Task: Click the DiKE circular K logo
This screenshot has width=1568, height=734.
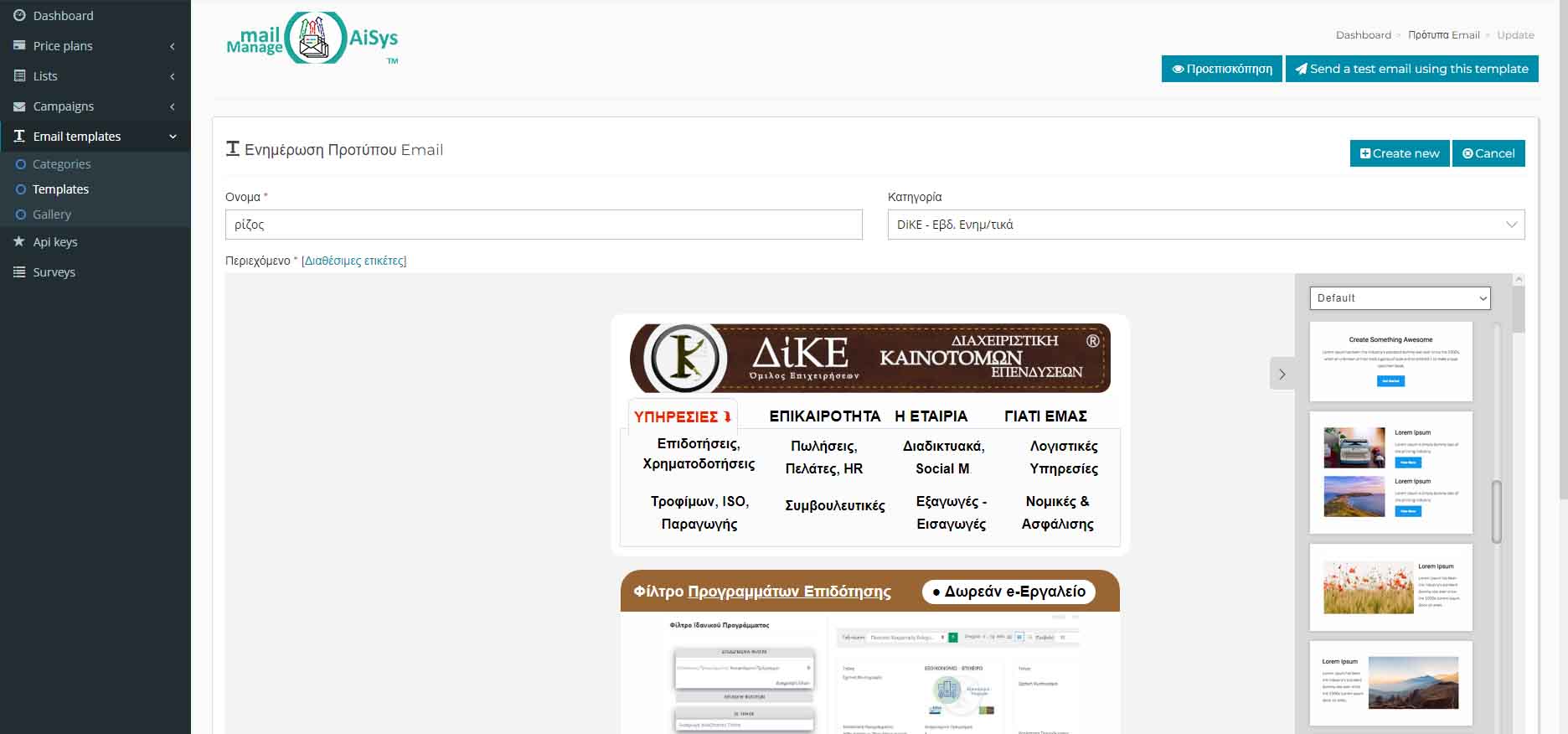Action: (x=684, y=359)
